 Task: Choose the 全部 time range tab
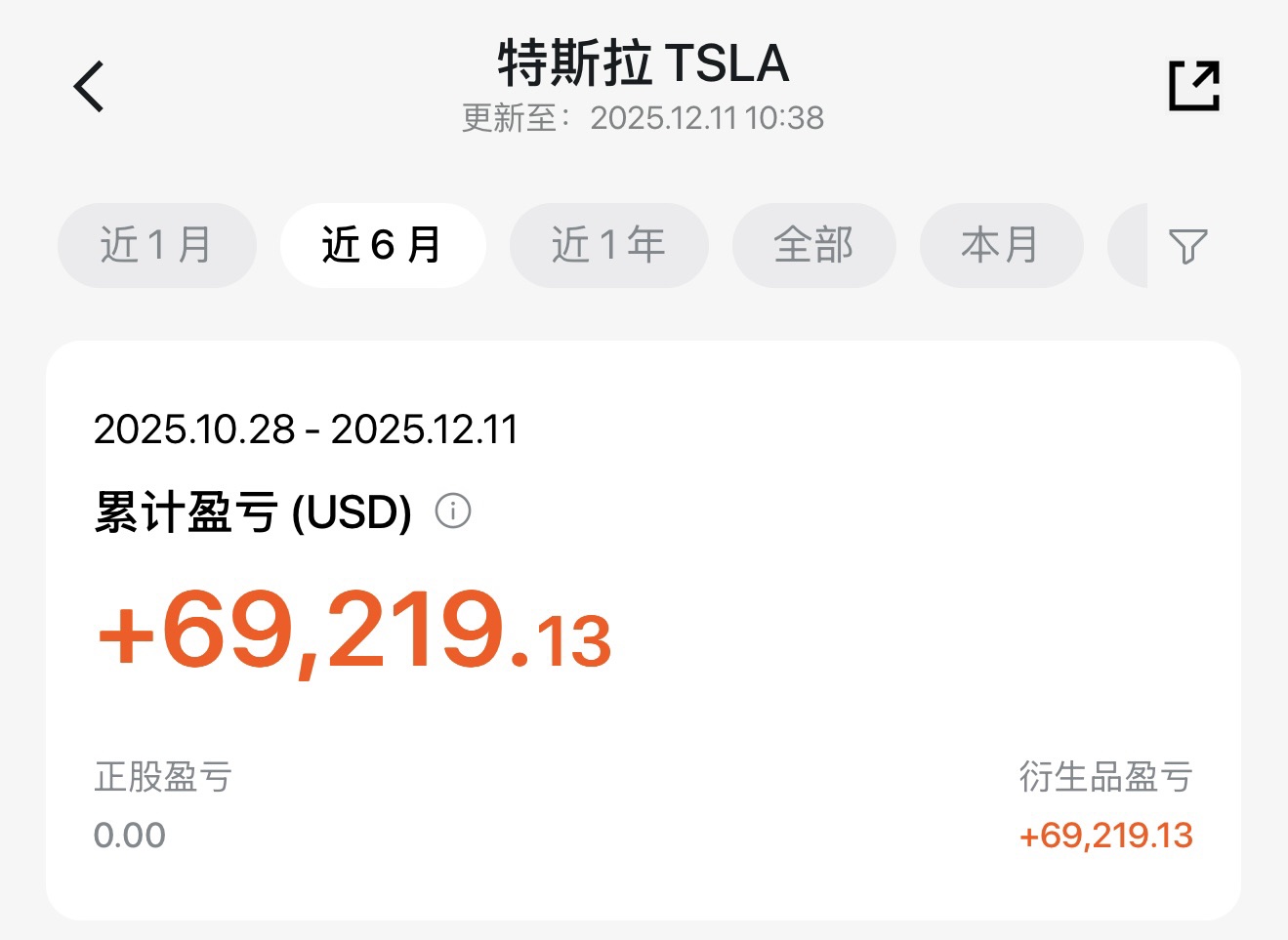(x=813, y=245)
